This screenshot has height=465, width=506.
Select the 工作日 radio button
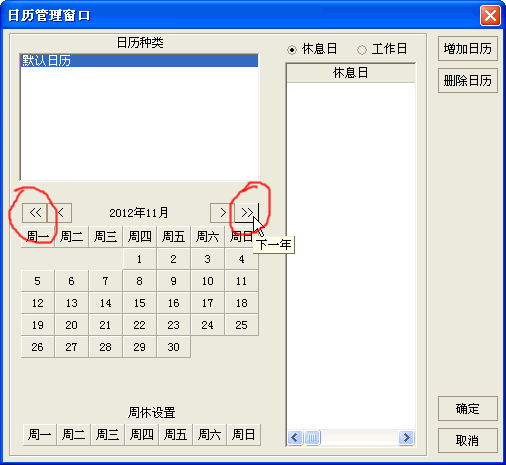coord(362,50)
